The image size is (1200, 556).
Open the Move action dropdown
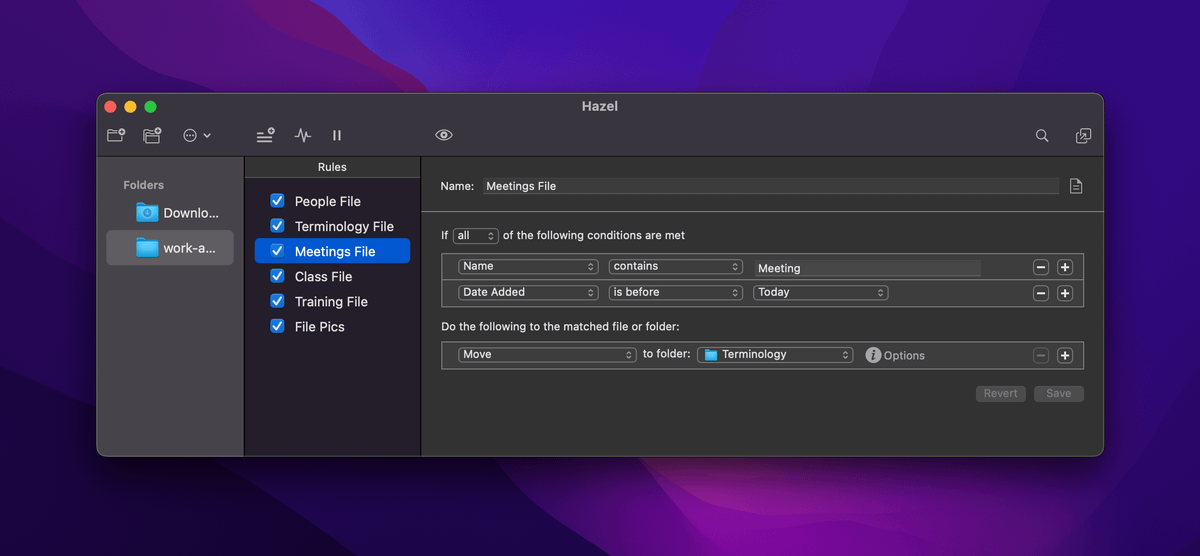547,355
